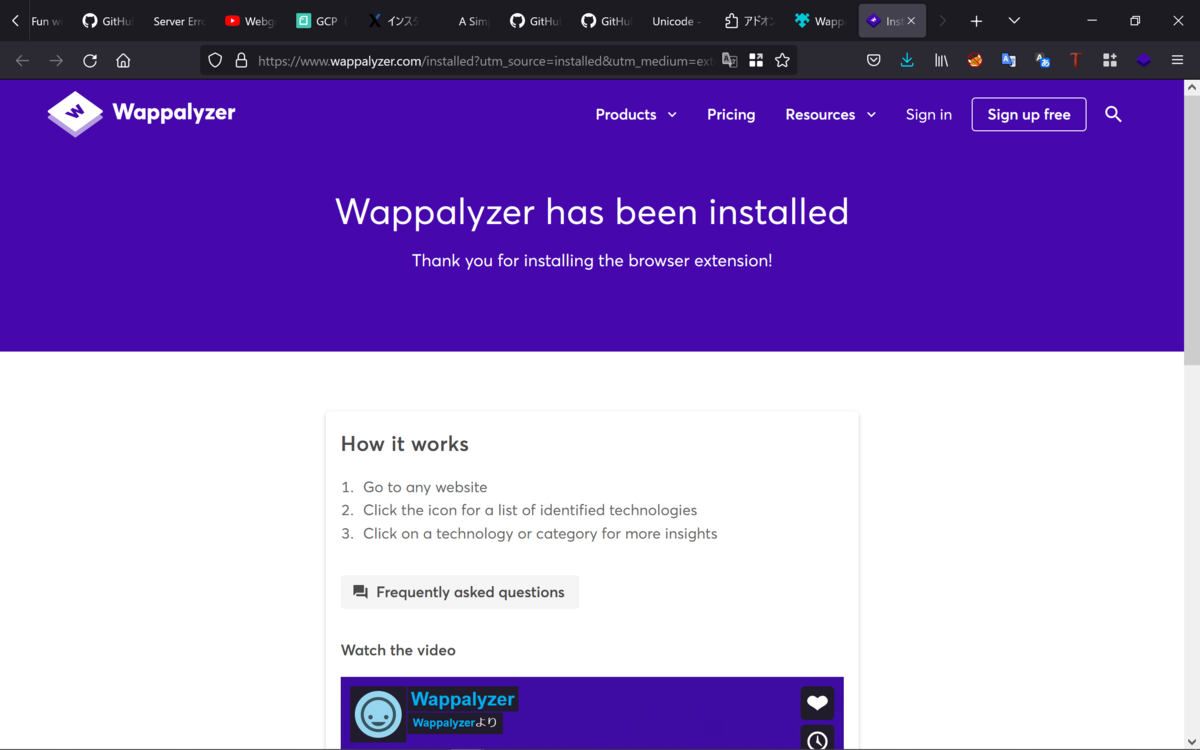Click the page vertical scrollbar thumb
Viewport: 1200px width, 750px height.
(x=1192, y=230)
